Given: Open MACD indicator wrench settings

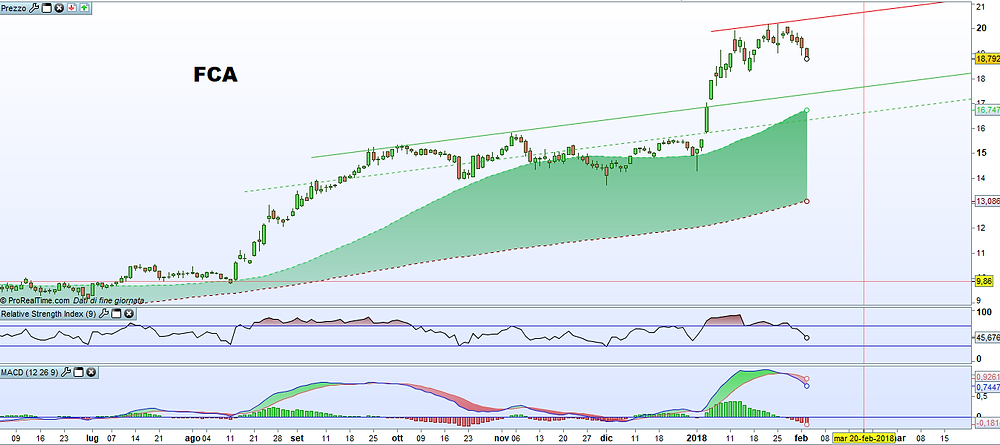Looking at the screenshot, I should click(x=65, y=372).
